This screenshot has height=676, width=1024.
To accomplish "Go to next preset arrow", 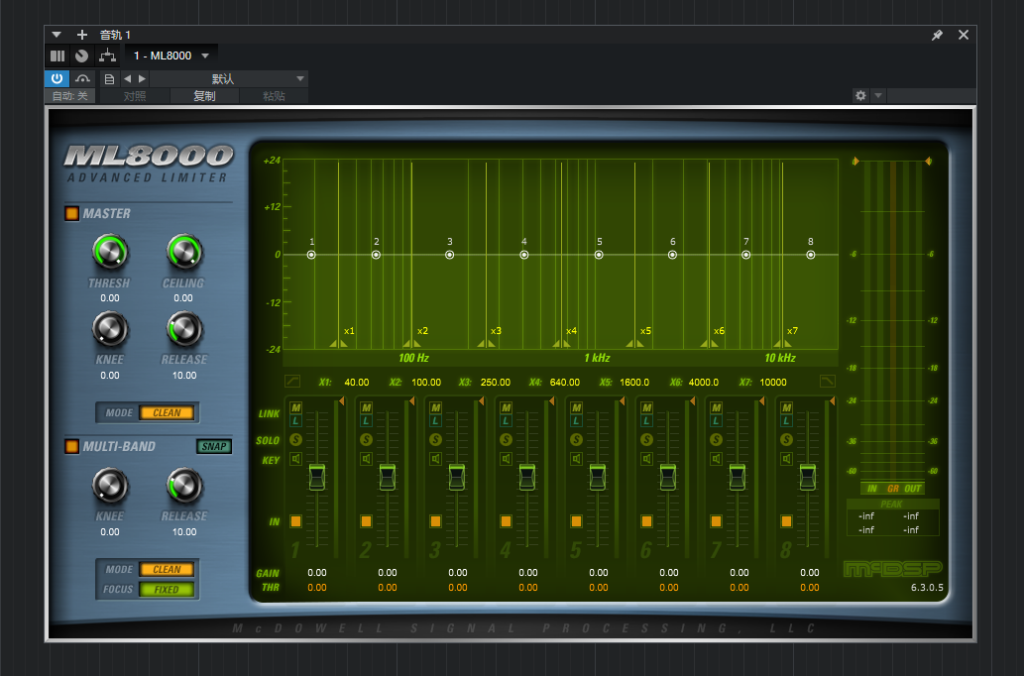I will point(142,79).
